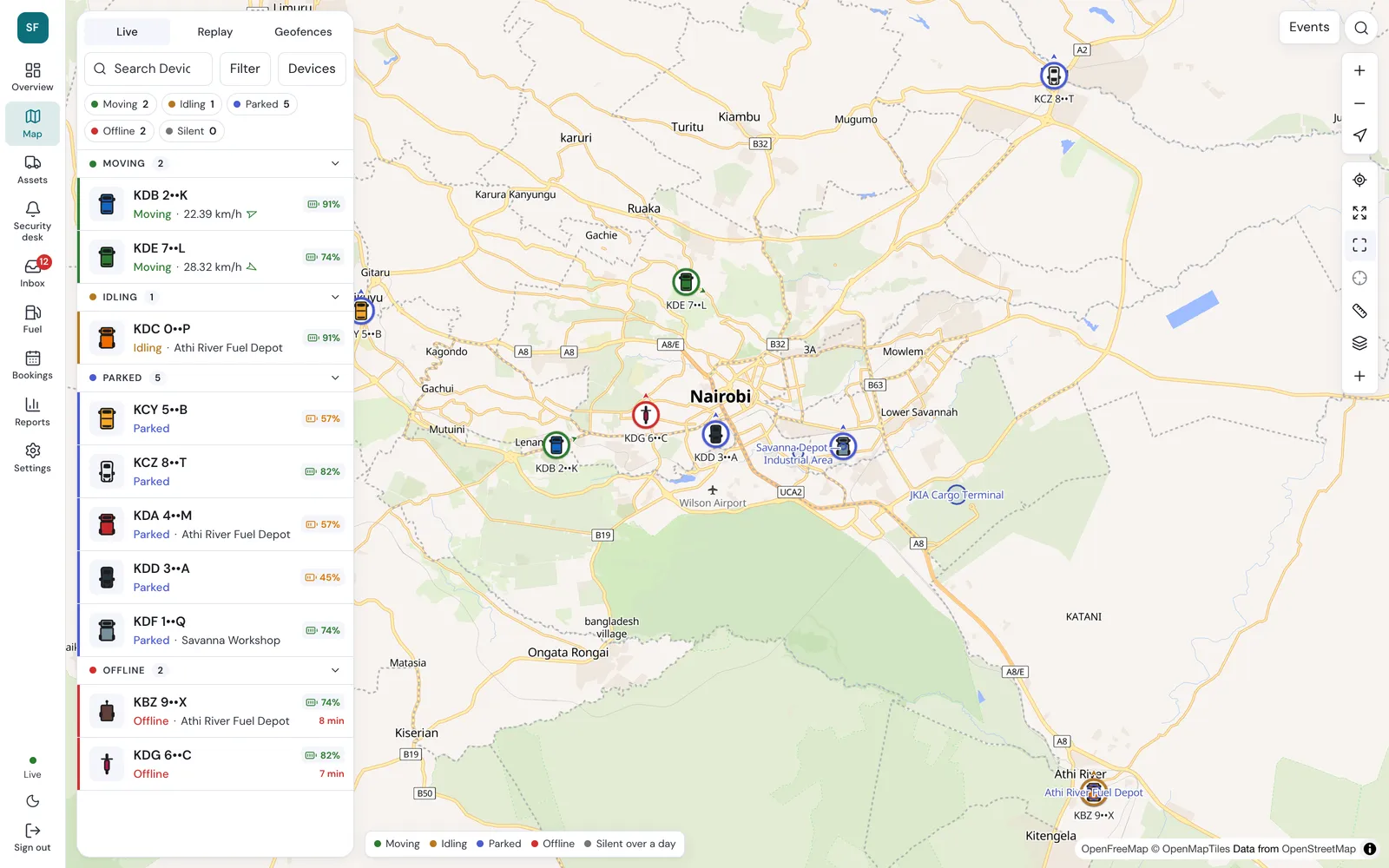The image size is (1389, 868).
Task: Open the Inbox with 12 notifications
Action: pos(32,273)
